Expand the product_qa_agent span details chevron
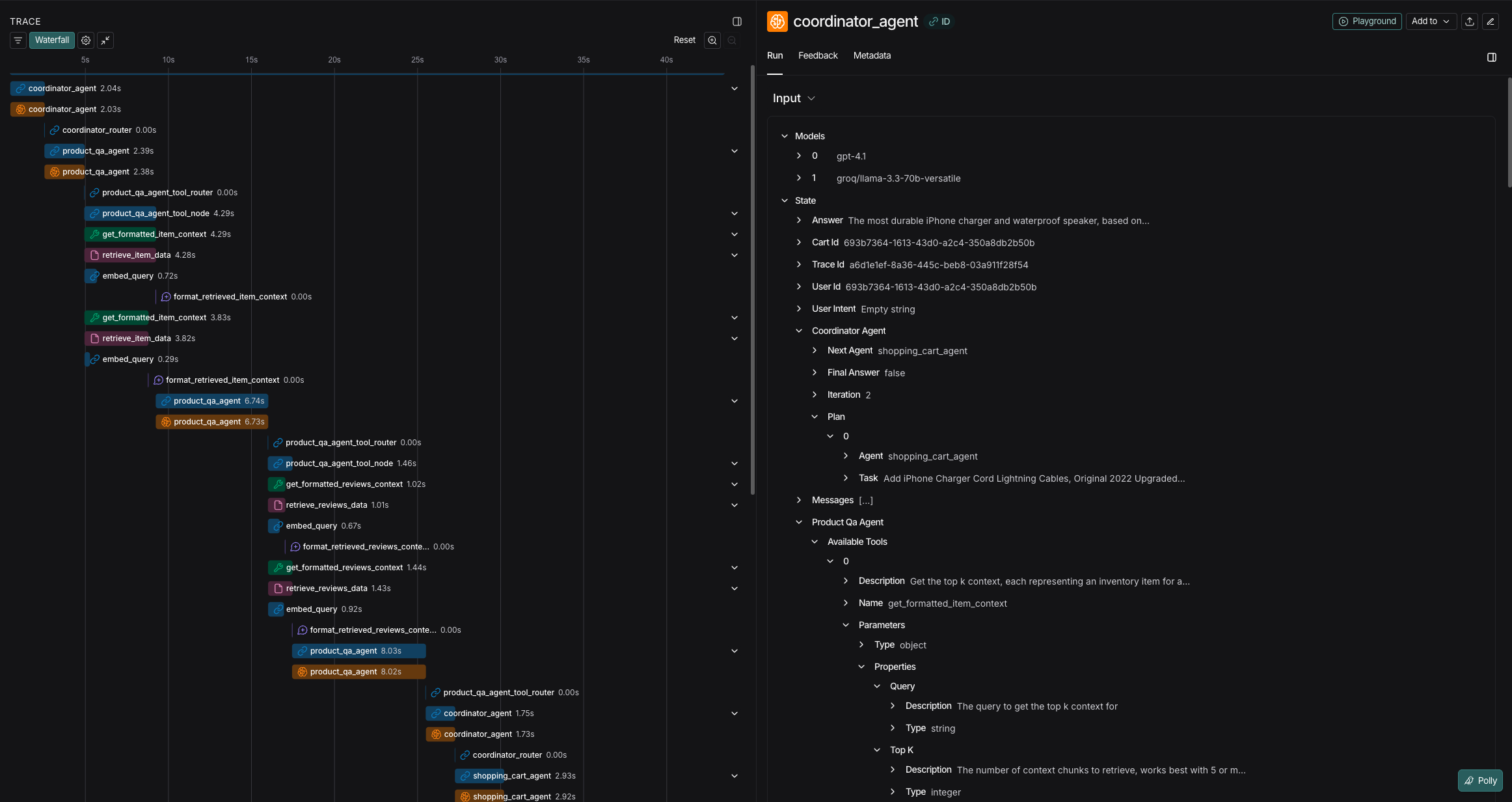Image resolution: width=1512 pixels, height=802 pixels. click(x=735, y=150)
